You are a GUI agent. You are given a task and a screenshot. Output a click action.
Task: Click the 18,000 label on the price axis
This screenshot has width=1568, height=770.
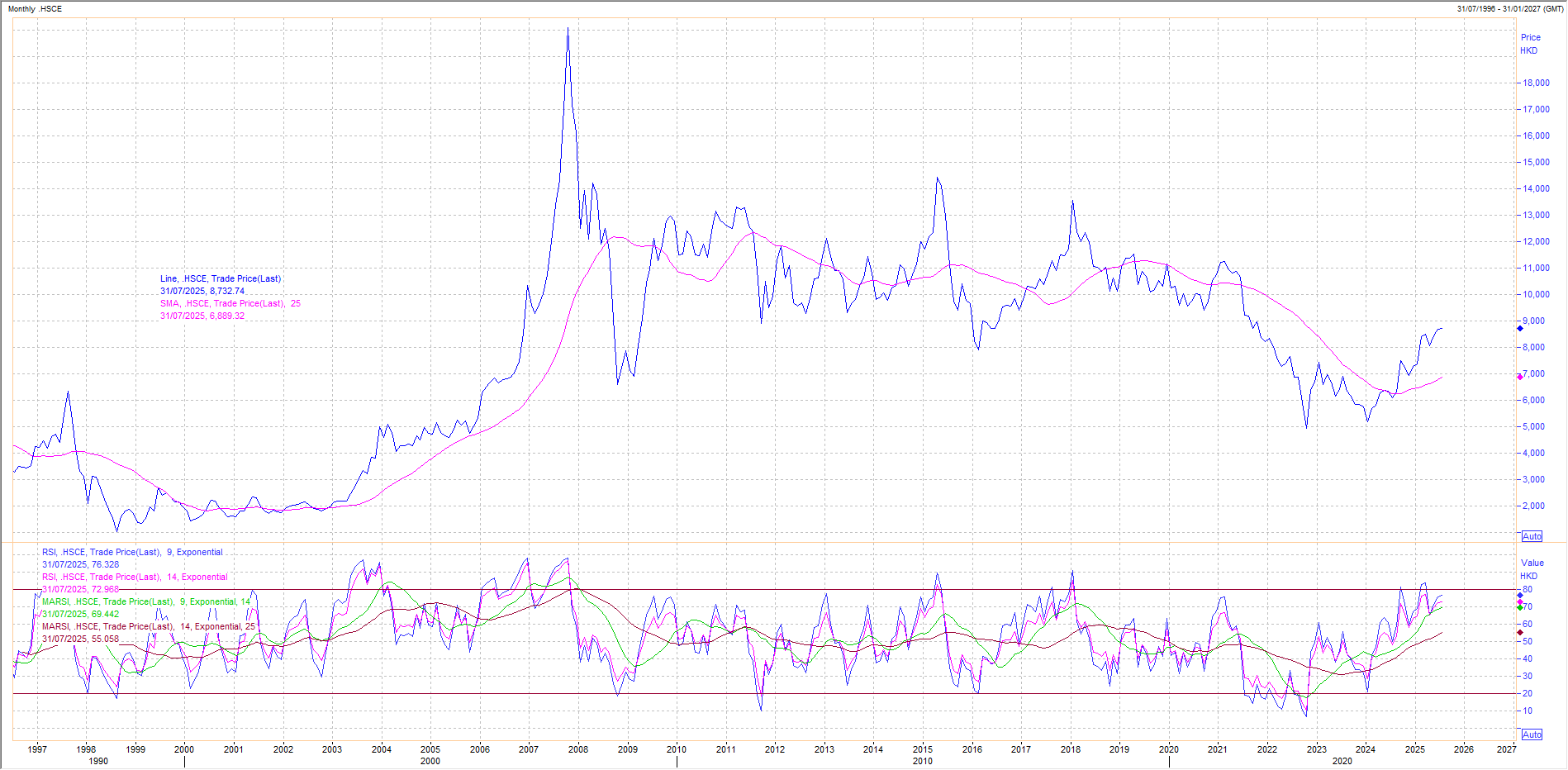pos(1536,83)
